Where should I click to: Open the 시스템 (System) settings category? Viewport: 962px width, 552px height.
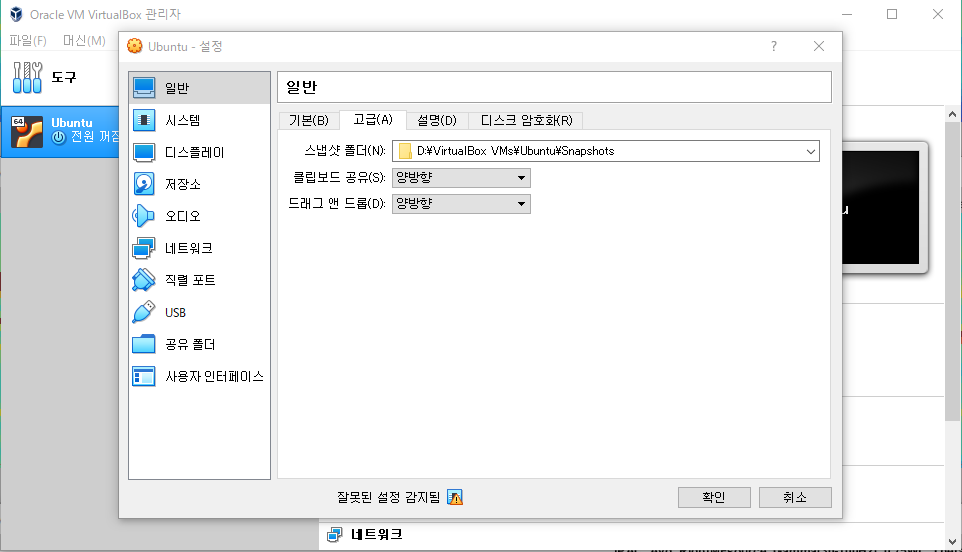pos(199,120)
